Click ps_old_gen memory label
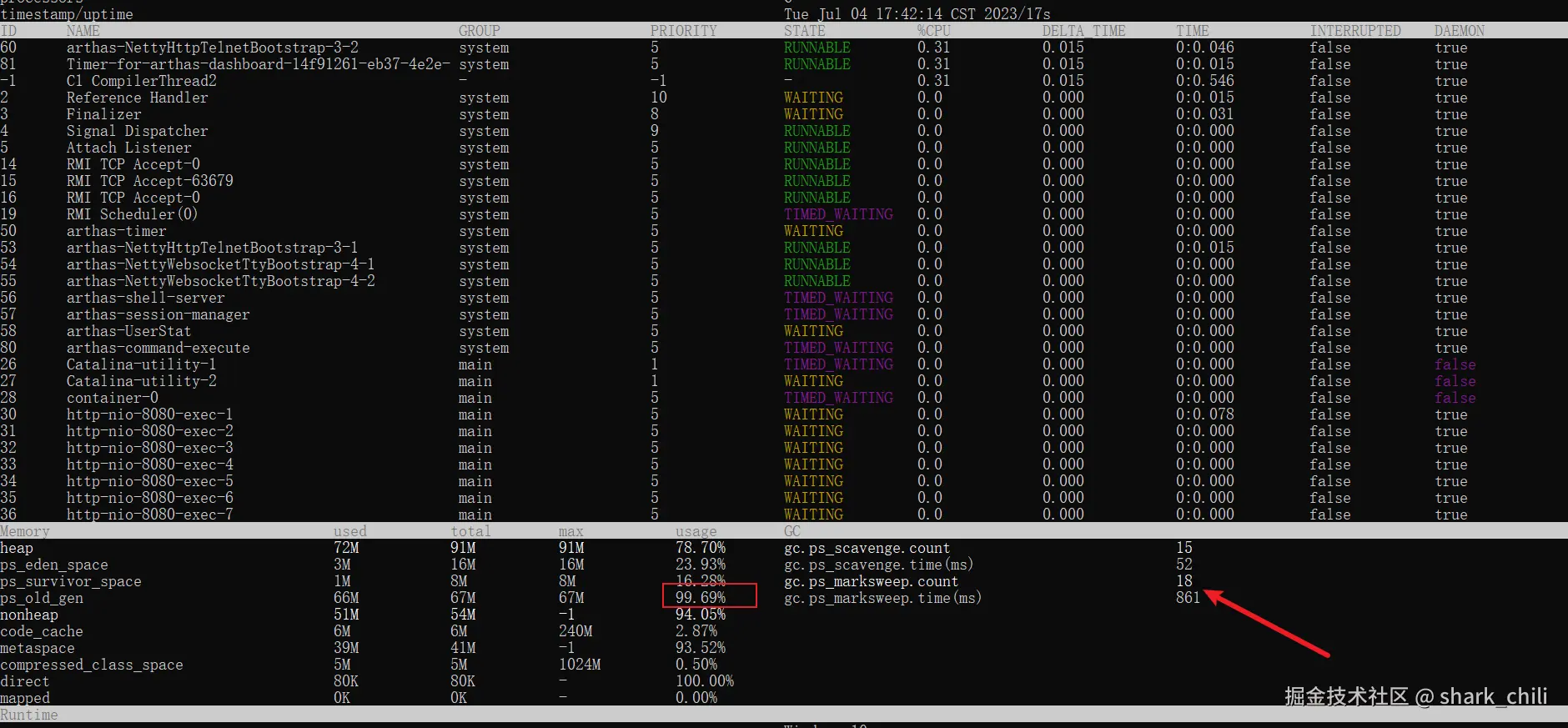Image resolution: width=1568 pixels, height=728 pixels. pyautogui.click(x=42, y=598)
